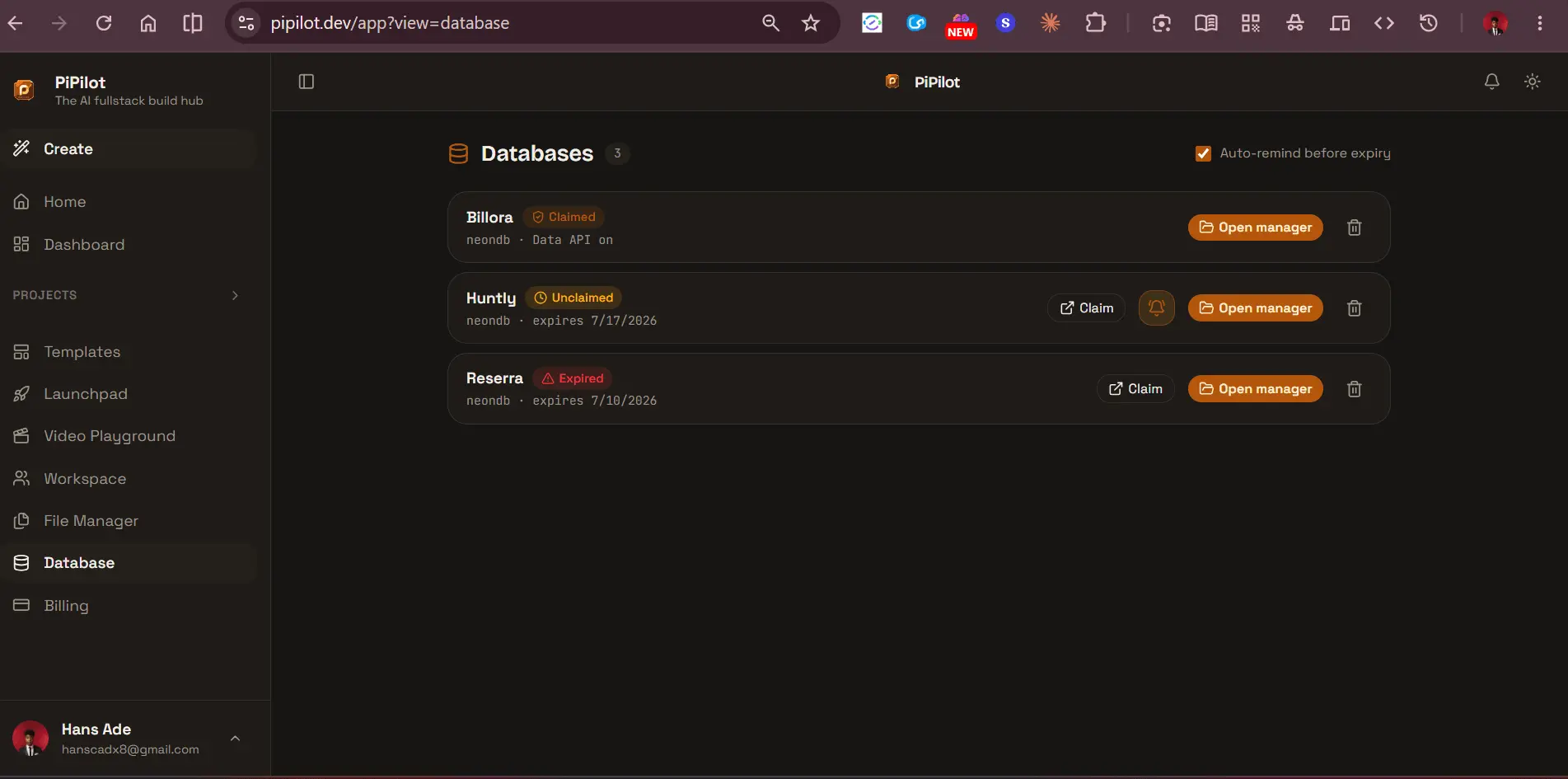Click the Claimed status badge
Image resolution: width=1568 pixels, height=779 pixels.
[x=564, y=217]
